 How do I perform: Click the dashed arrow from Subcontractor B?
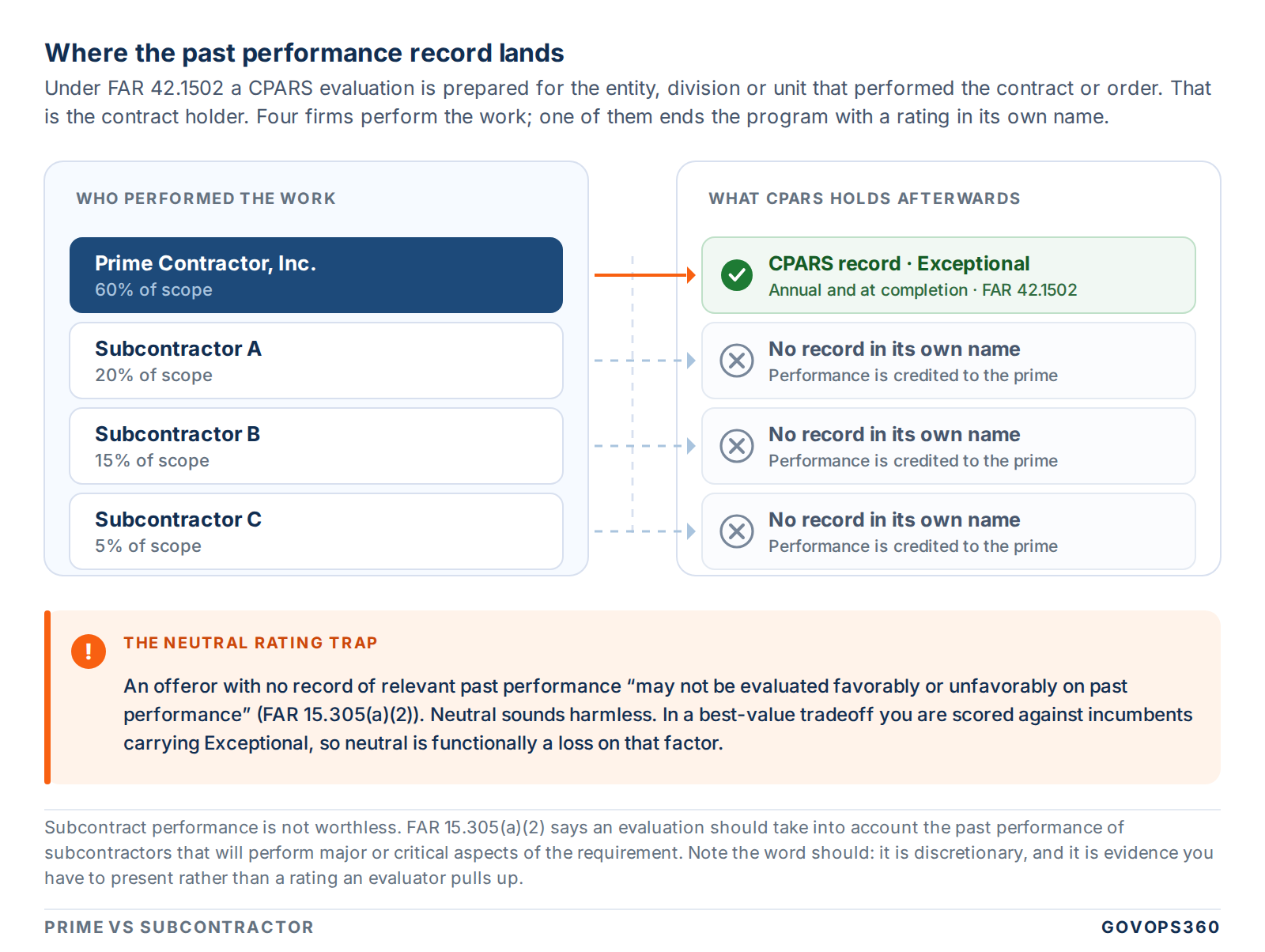(644, 446)
